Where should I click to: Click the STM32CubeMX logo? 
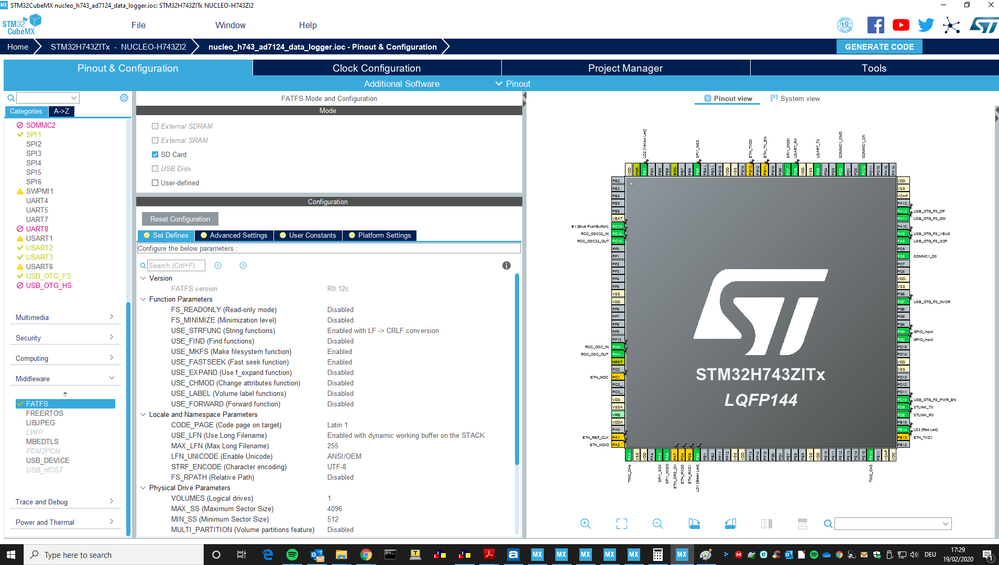[x=21, y=25]
